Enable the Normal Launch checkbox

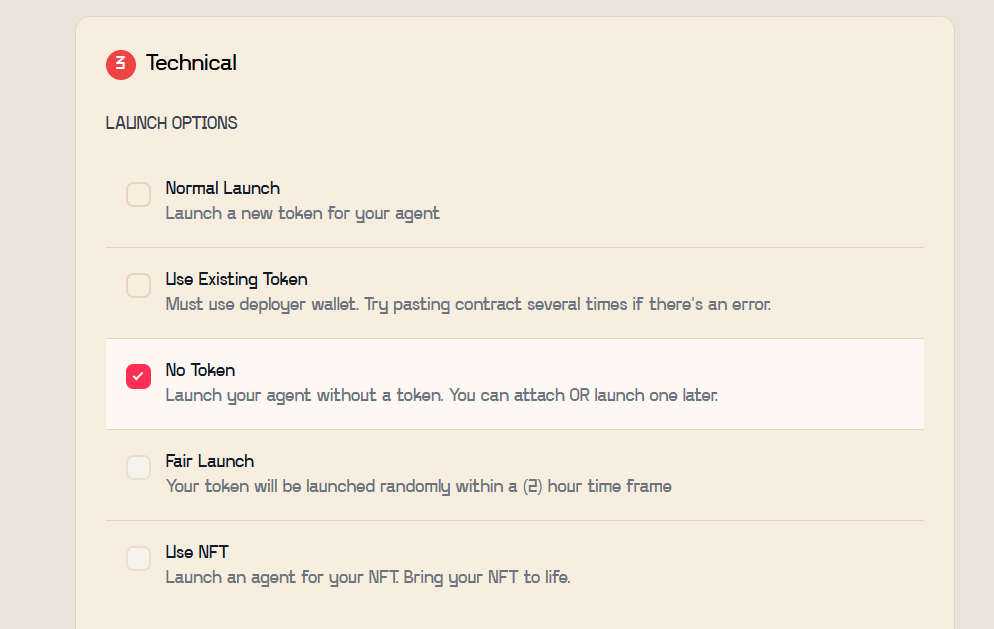[x=138, y=195]
